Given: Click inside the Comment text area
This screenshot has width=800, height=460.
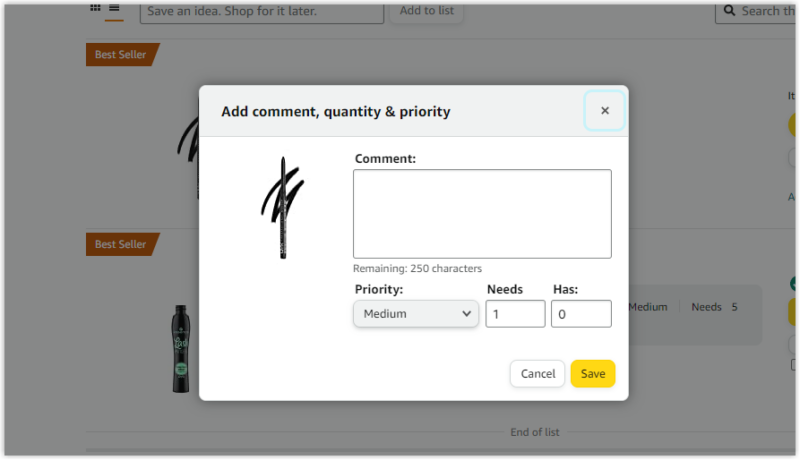Looking at the screenshot, I should pyautogui.click(x=482, y=214).
